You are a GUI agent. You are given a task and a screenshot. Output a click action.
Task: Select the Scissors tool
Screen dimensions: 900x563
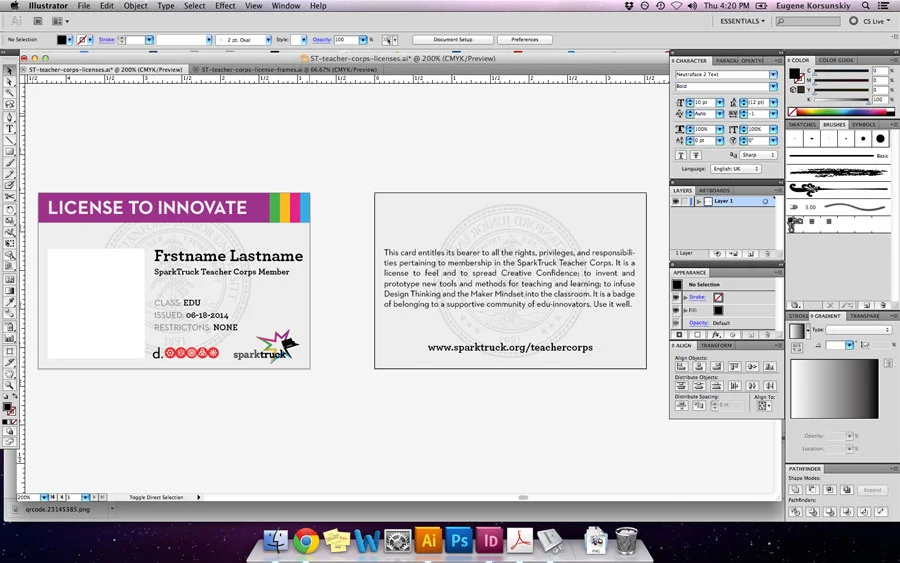(x=9, y=197)
